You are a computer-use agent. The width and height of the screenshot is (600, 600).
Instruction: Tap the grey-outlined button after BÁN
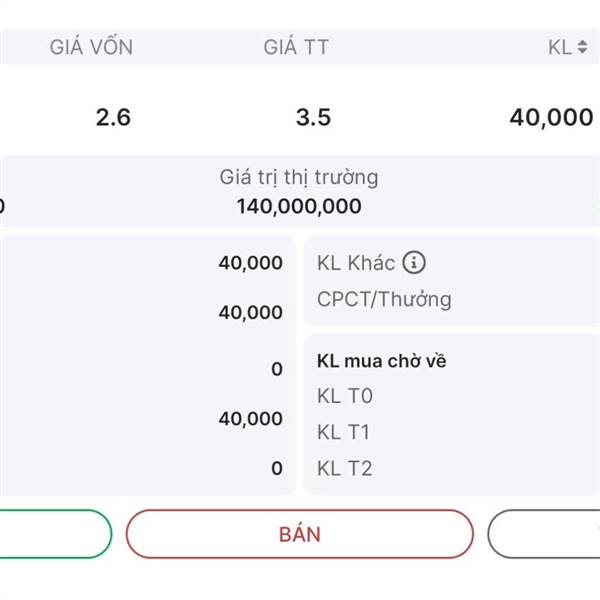544,534
